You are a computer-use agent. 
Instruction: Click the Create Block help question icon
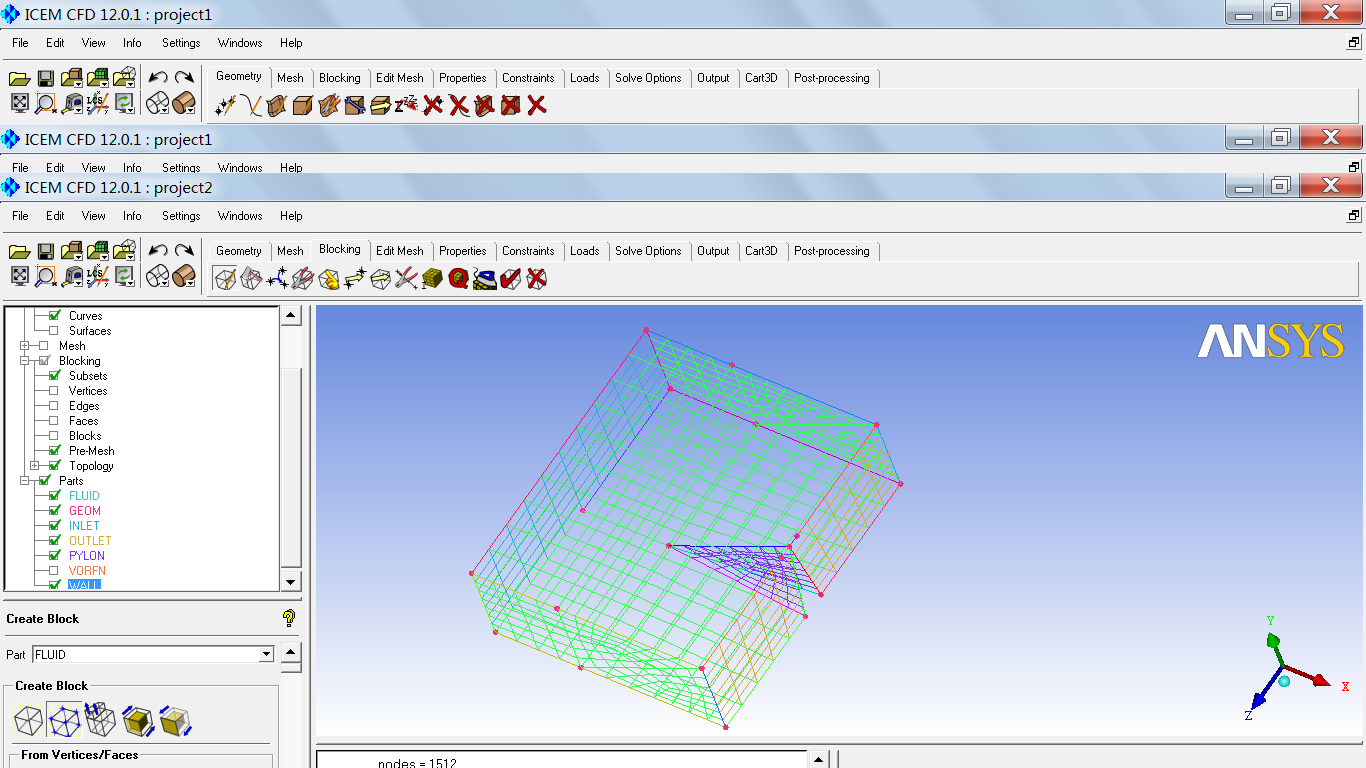click(x=289, y=618)
